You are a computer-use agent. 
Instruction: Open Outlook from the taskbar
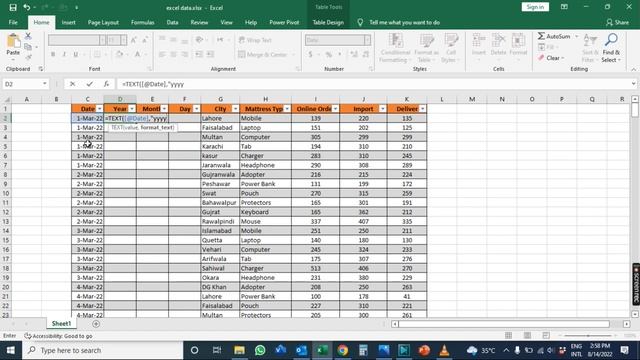point(302,350)
